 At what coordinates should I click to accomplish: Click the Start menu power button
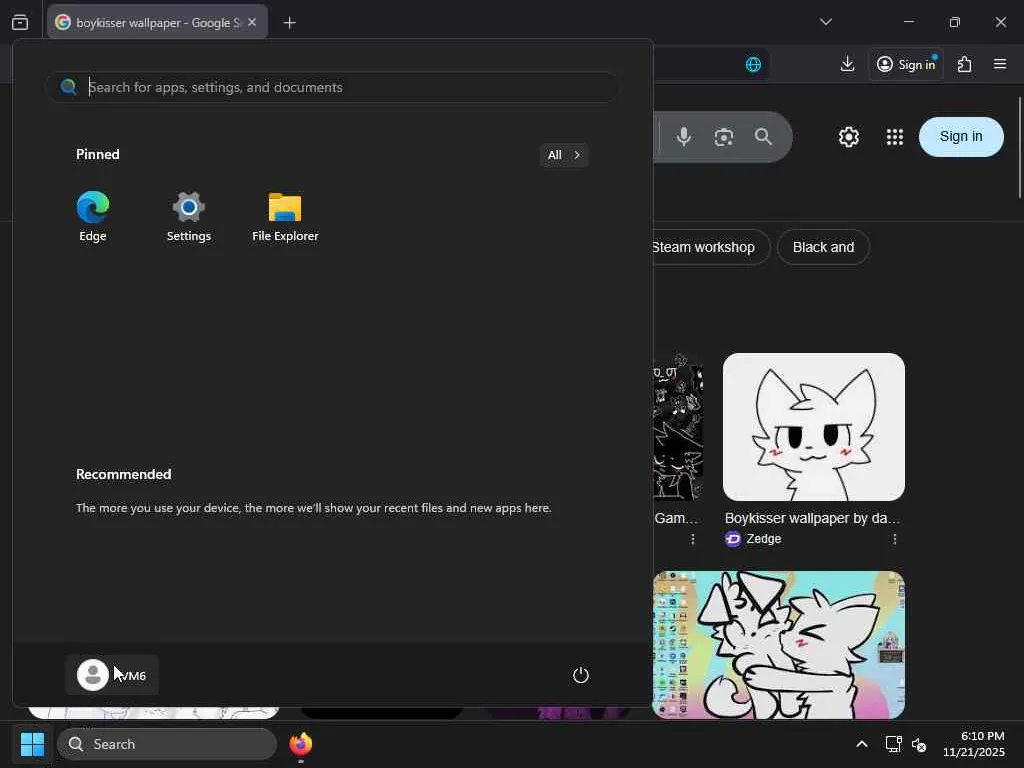(x=581, y=675)
